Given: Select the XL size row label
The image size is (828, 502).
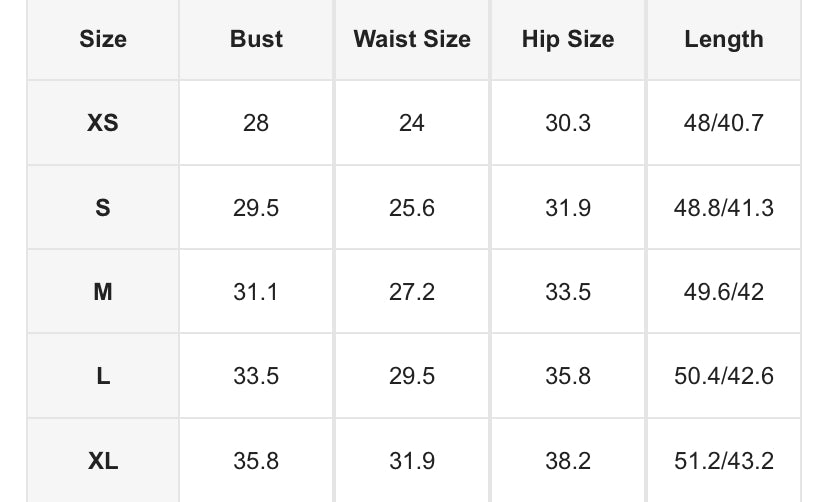Looking at the screenshot, I should pos(103,461).
